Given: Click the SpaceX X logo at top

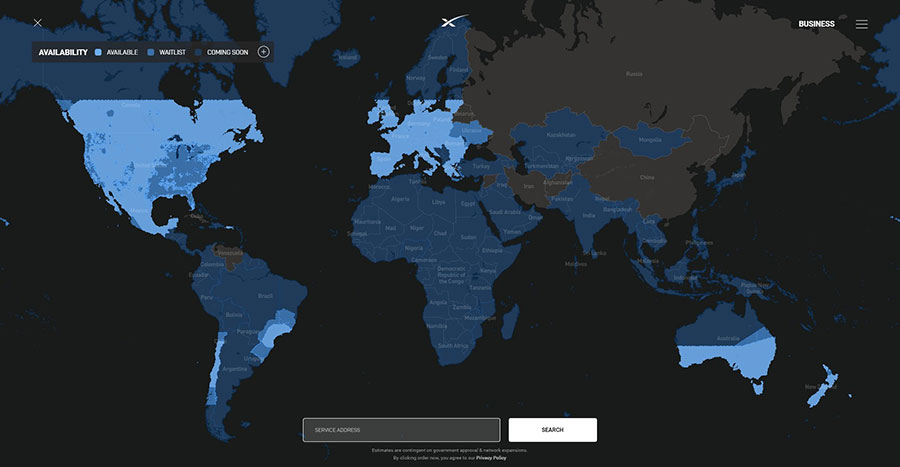Looking at the screenshot, I should 454,22.
